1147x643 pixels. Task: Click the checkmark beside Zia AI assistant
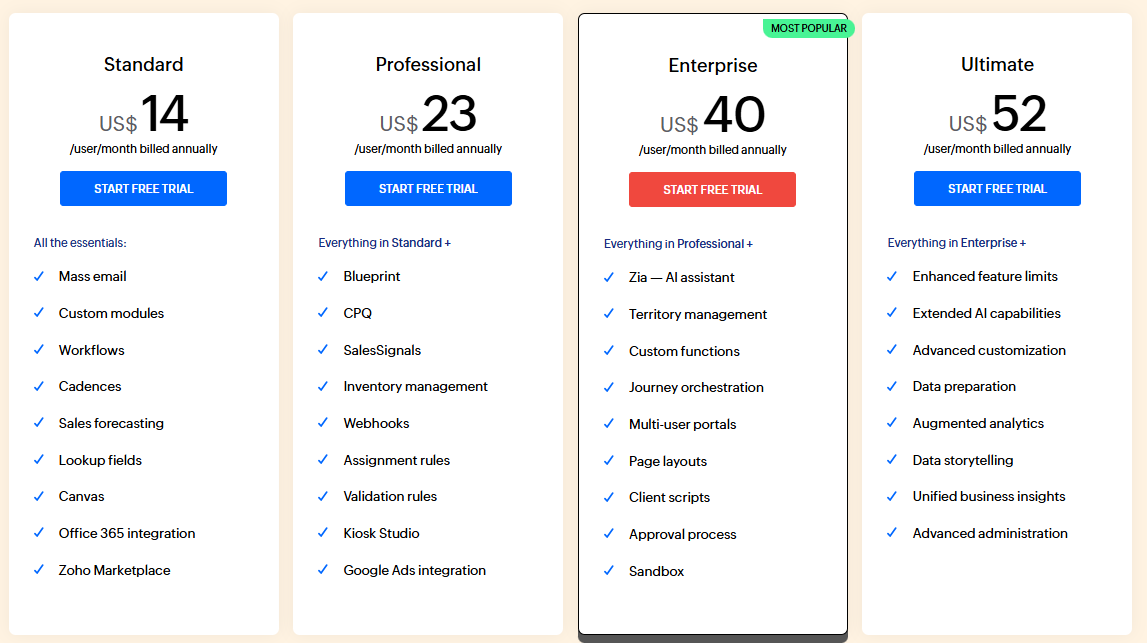[x=609, y=277]
